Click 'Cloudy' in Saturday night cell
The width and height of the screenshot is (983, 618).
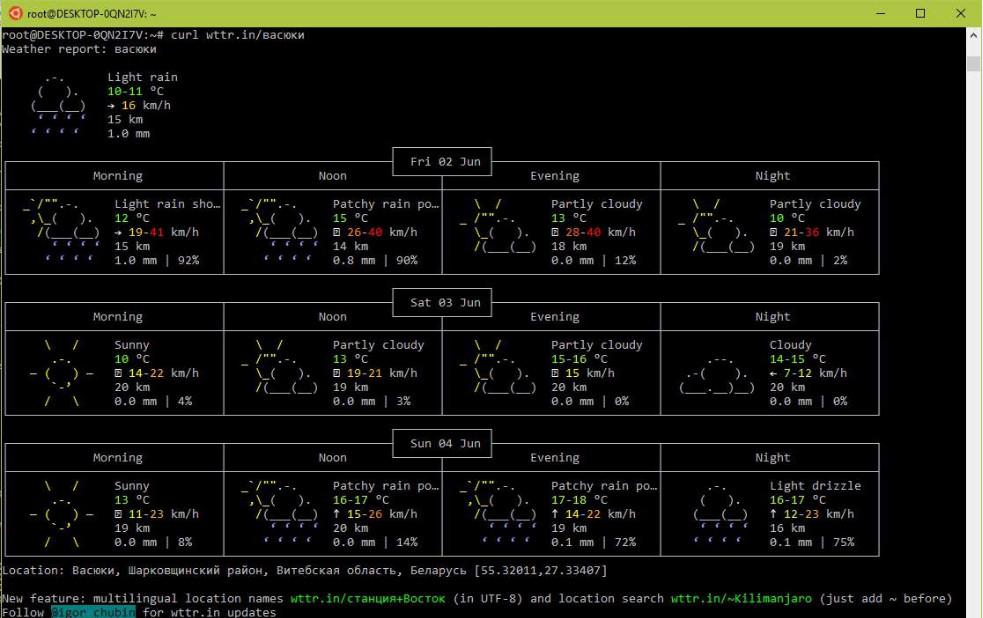click(x=791, y=345)
